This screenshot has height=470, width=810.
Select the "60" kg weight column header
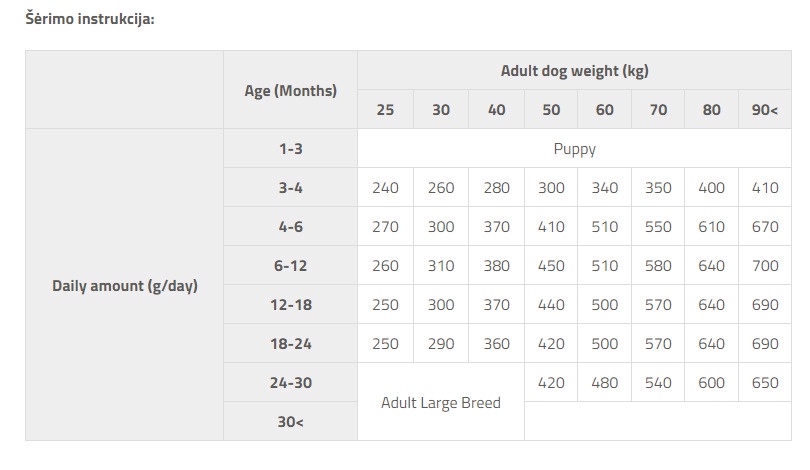[x=605, y=110]
